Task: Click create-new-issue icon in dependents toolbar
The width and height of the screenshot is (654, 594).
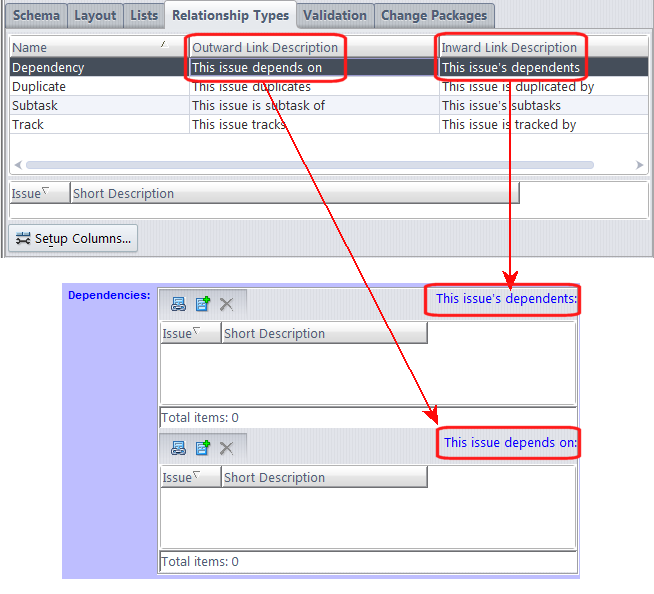Action: (x=202, y=304)
